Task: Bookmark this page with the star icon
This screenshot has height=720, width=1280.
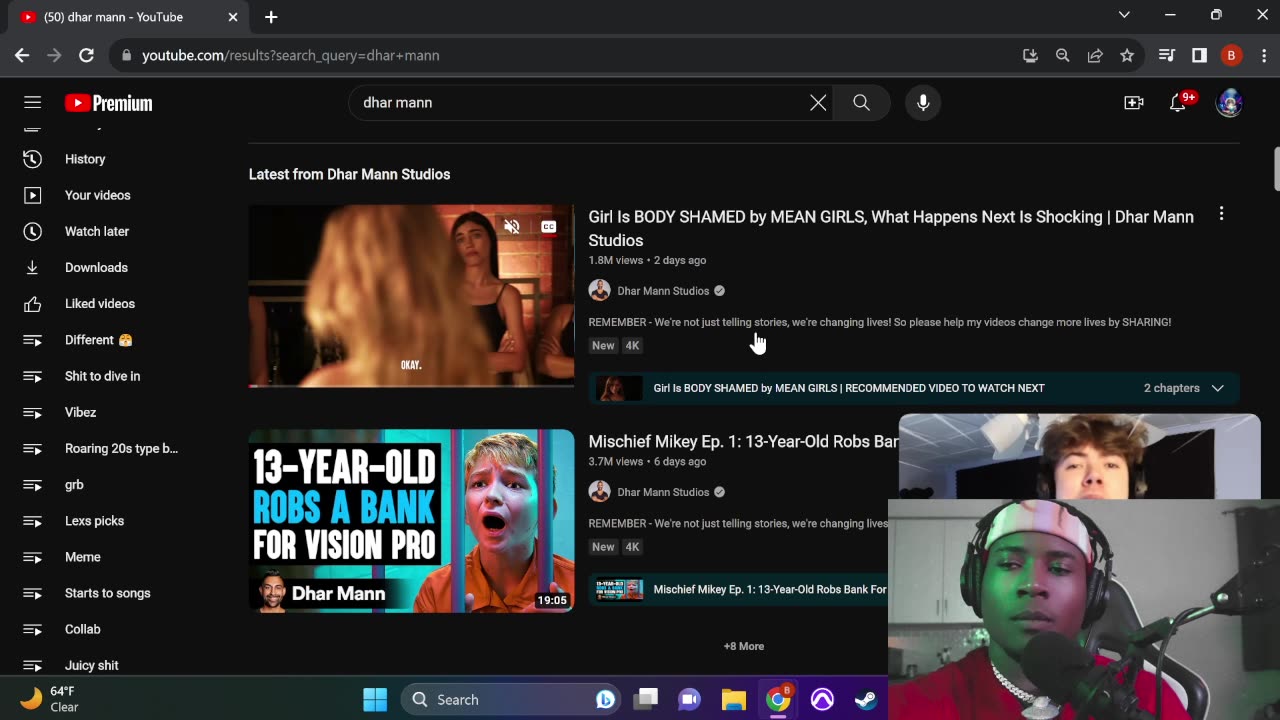Action: 1127,55
